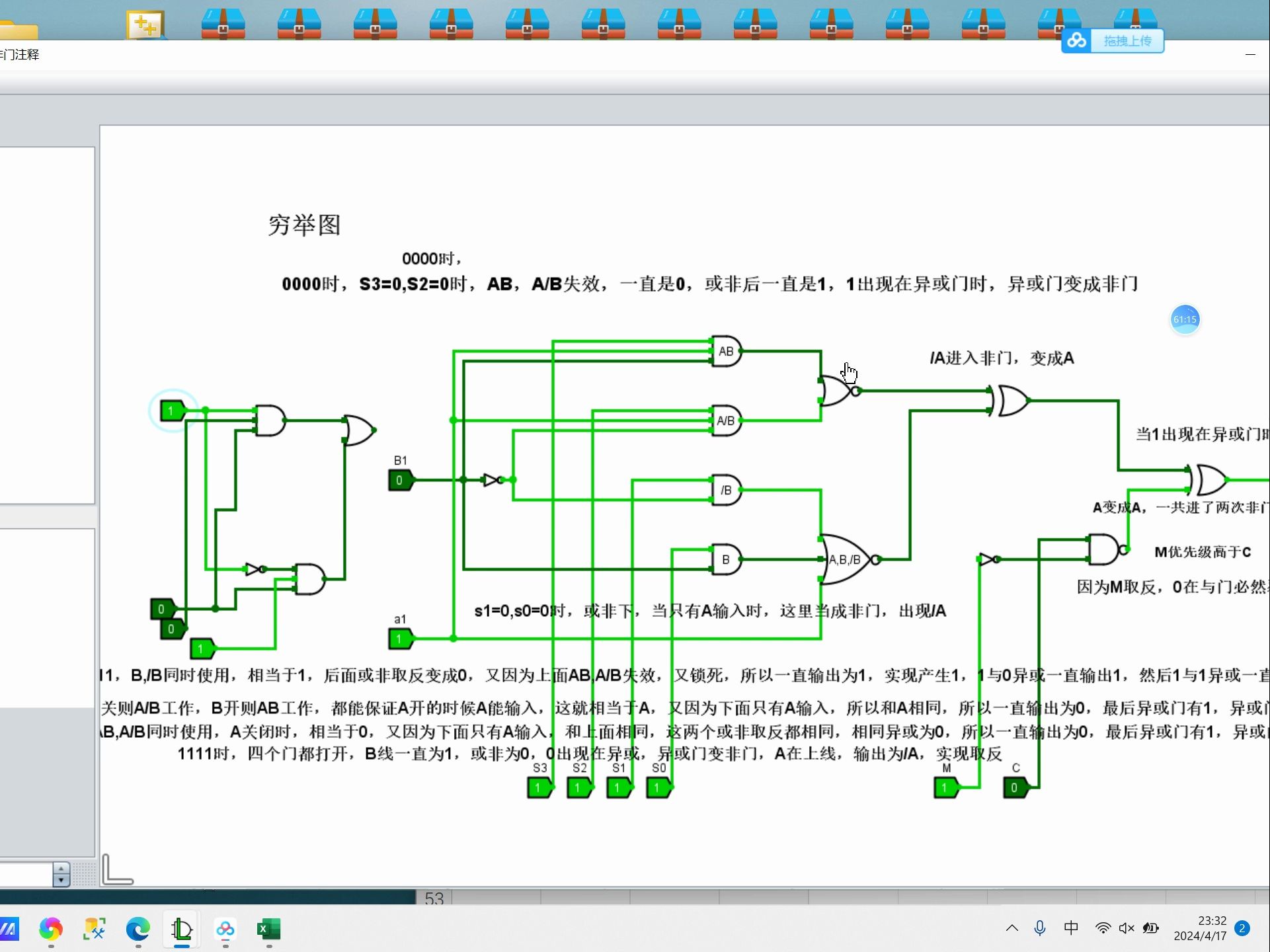Open Excel from the taskbar
Viewport: 1270px width, 952px height.
[268, 930]
